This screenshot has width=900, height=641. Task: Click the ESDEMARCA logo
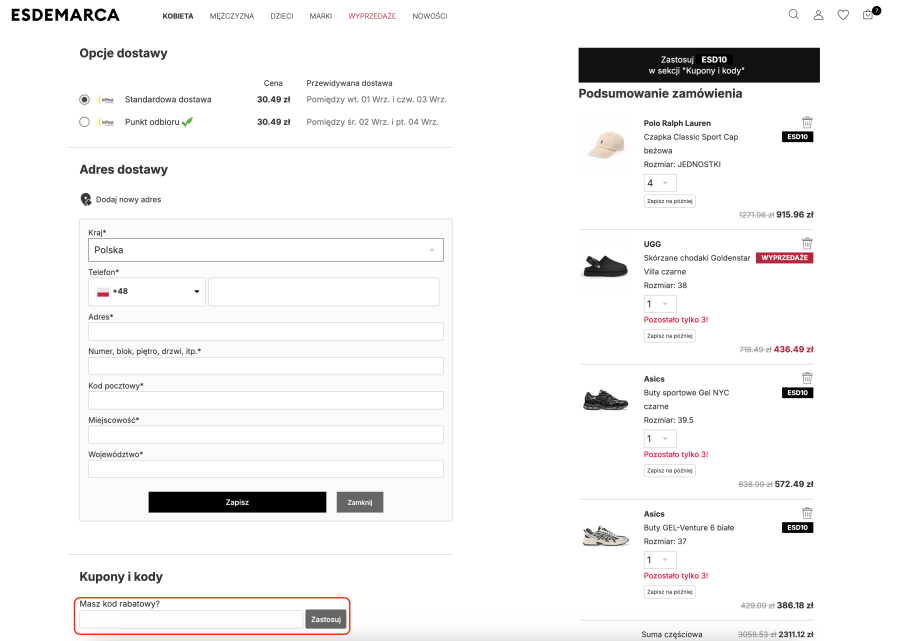(65, 15)
